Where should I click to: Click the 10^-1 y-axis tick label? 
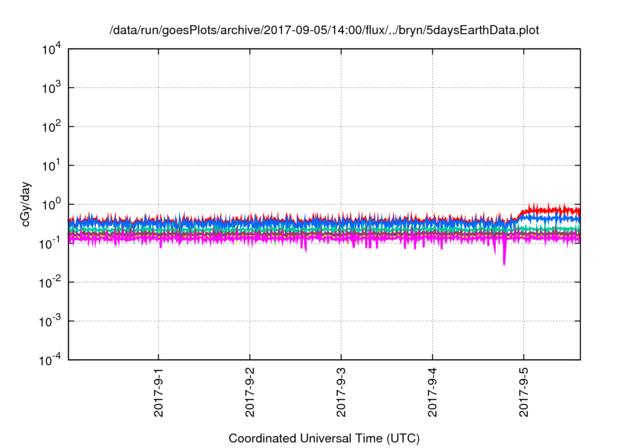click(x=51, y=244)
